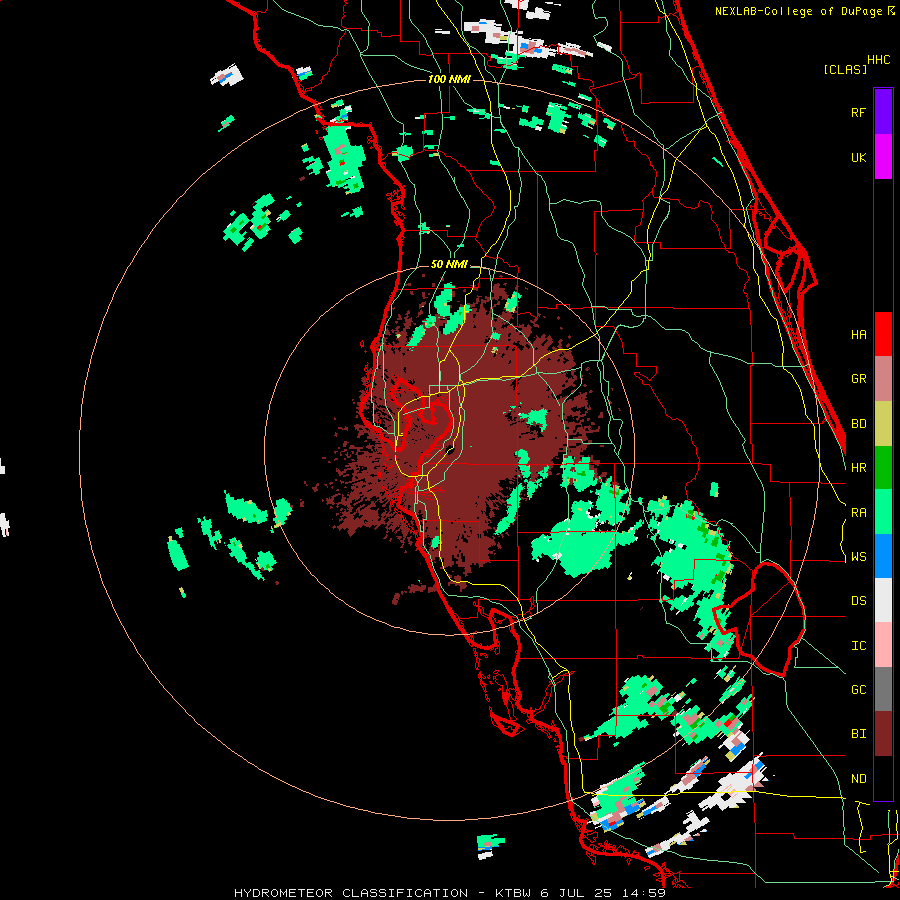Viewport: 900px width, 900px height.
Task: Select the BD yellow legend swatch
Action: (883, 424)
